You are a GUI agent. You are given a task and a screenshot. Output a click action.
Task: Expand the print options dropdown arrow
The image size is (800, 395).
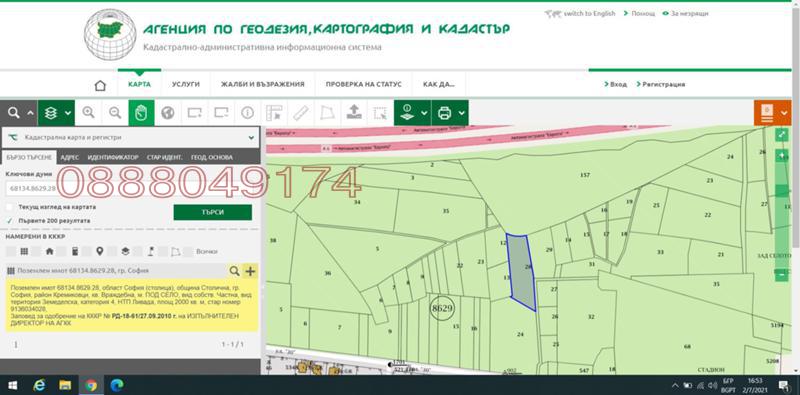[462, 113]
